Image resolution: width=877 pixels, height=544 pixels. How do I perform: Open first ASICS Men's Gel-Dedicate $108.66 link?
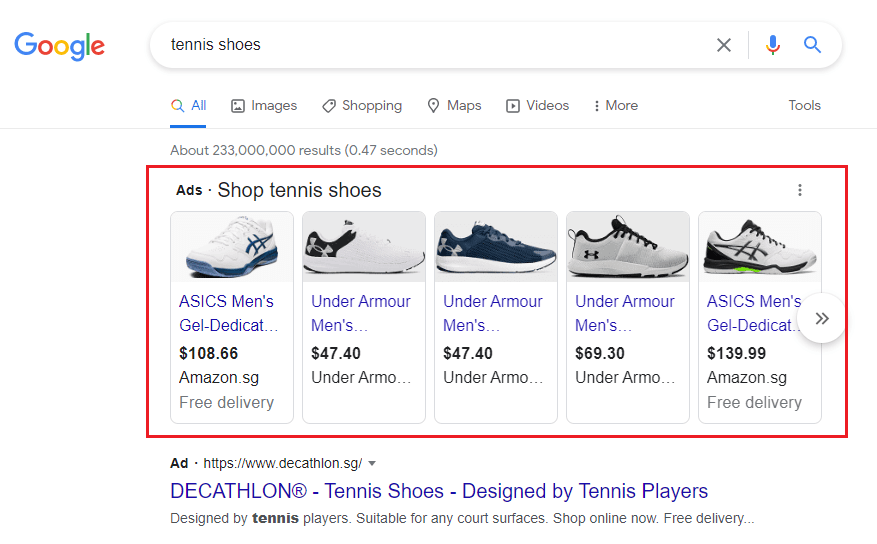pyautogui.click(x=227, y=313)
